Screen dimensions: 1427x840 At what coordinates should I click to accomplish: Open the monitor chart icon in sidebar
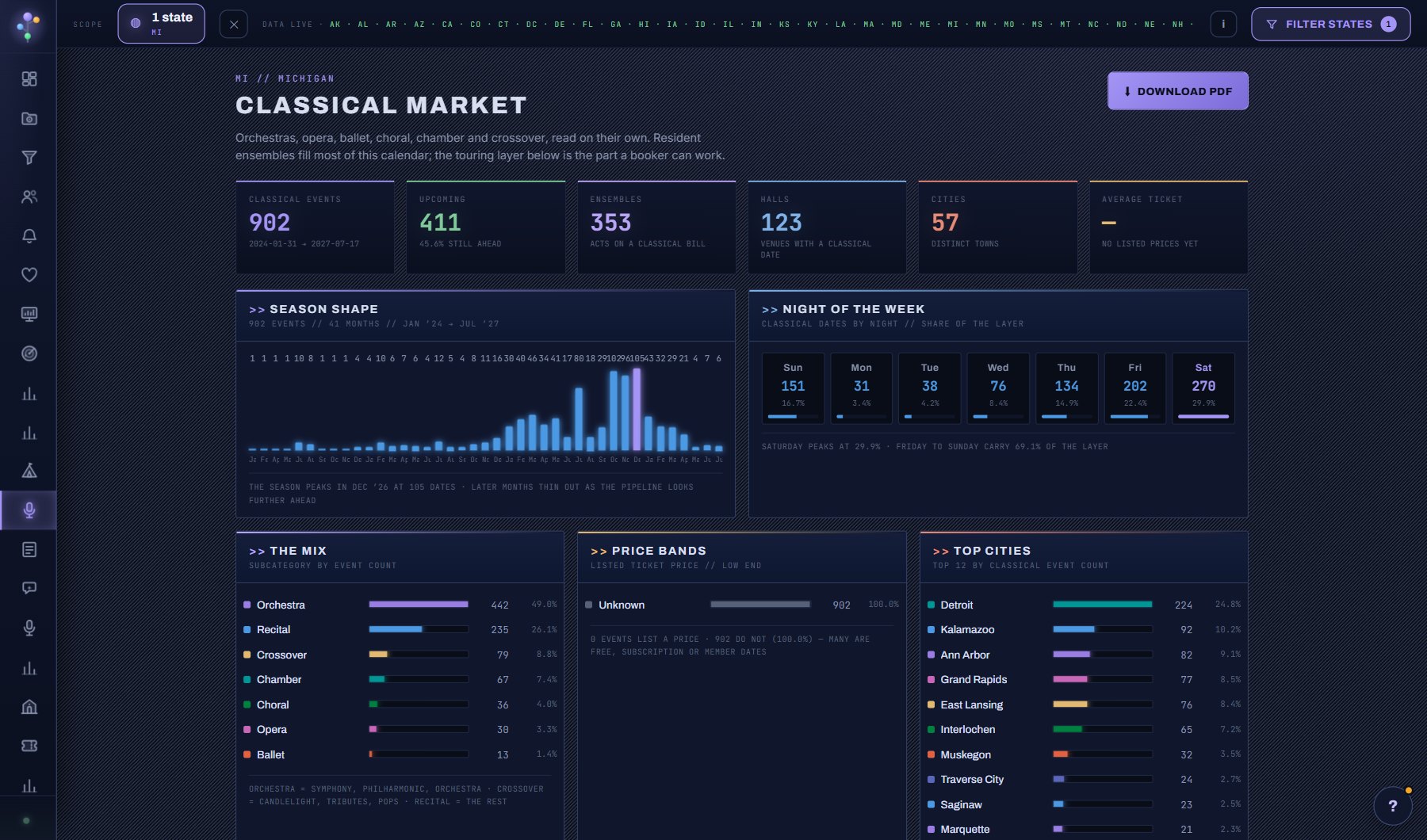click(29, 315)
